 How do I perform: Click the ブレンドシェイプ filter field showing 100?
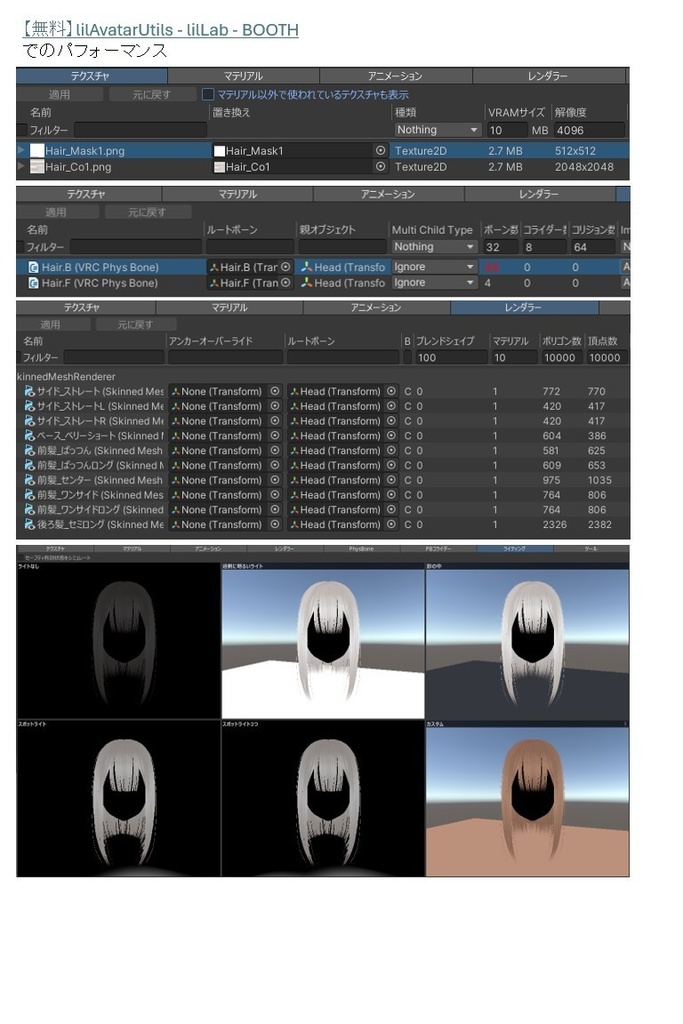point(451,357)
